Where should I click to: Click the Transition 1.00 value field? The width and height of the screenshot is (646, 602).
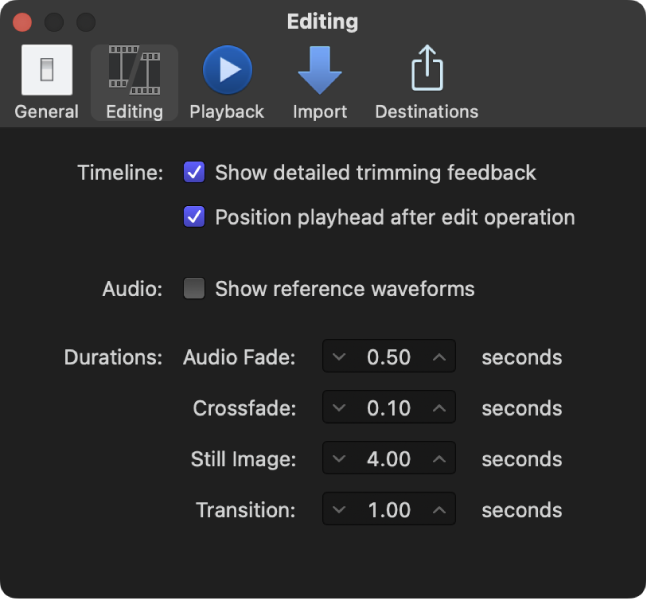coord(389,510)
